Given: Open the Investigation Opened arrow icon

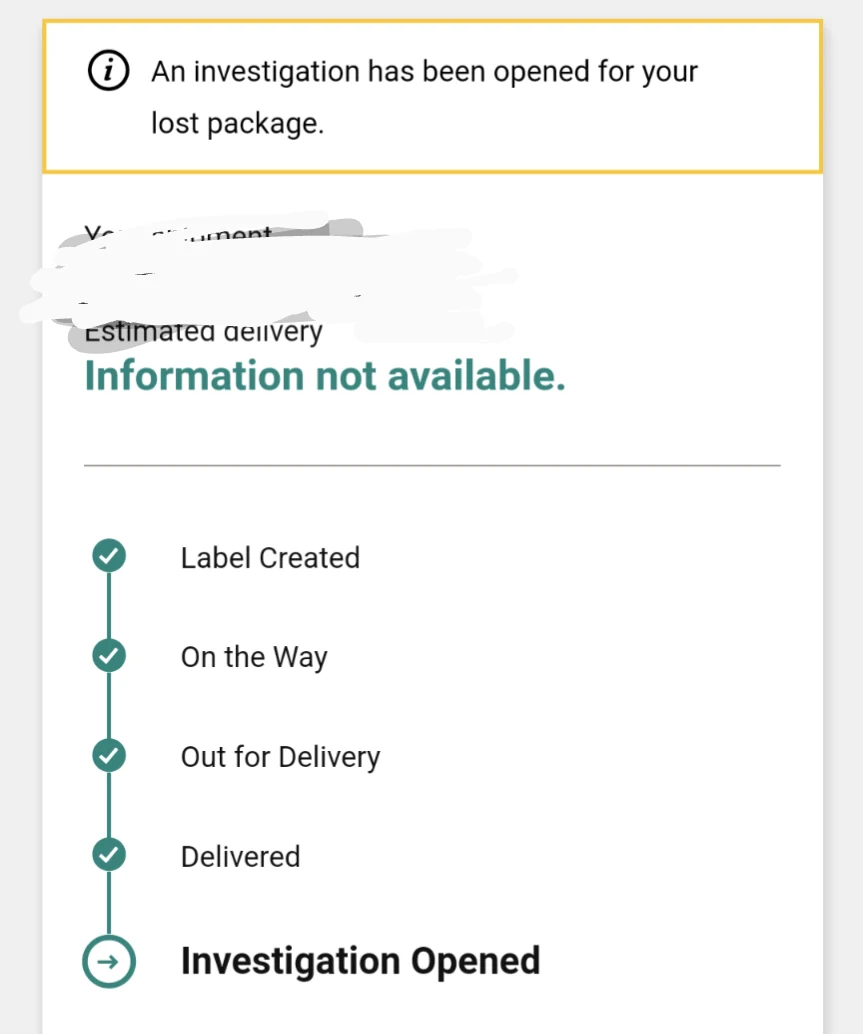Looking at the screenshot, I should tap(108, 959).
